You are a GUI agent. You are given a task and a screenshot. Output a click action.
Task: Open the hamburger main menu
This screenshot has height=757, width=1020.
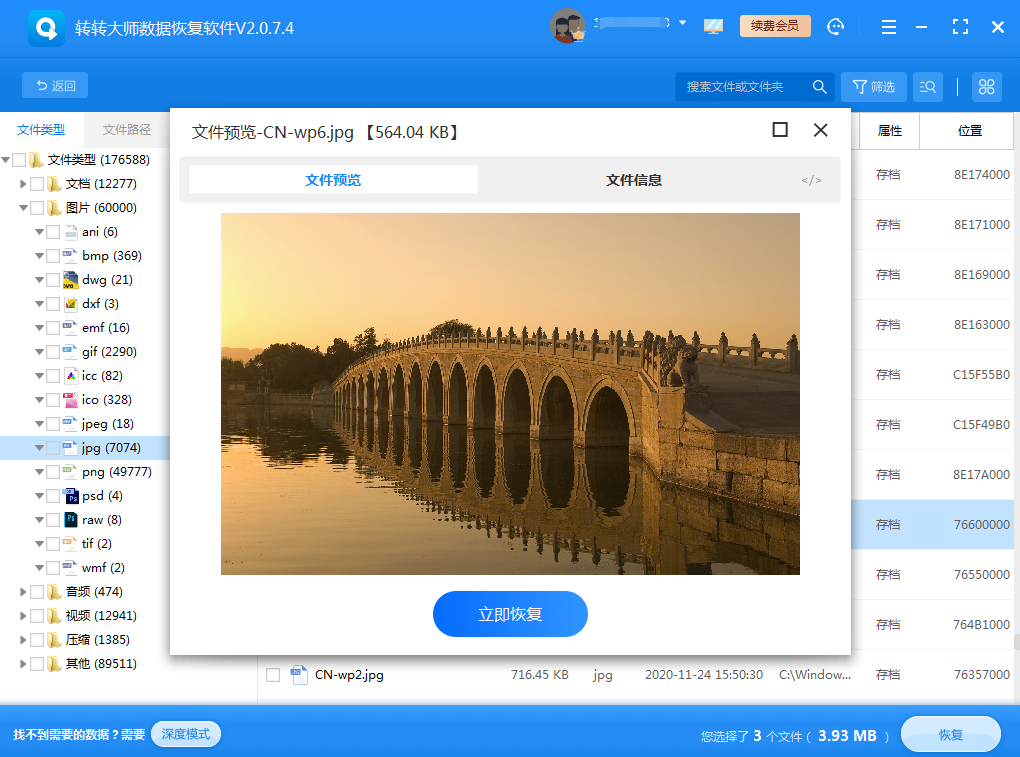(887, 27)
